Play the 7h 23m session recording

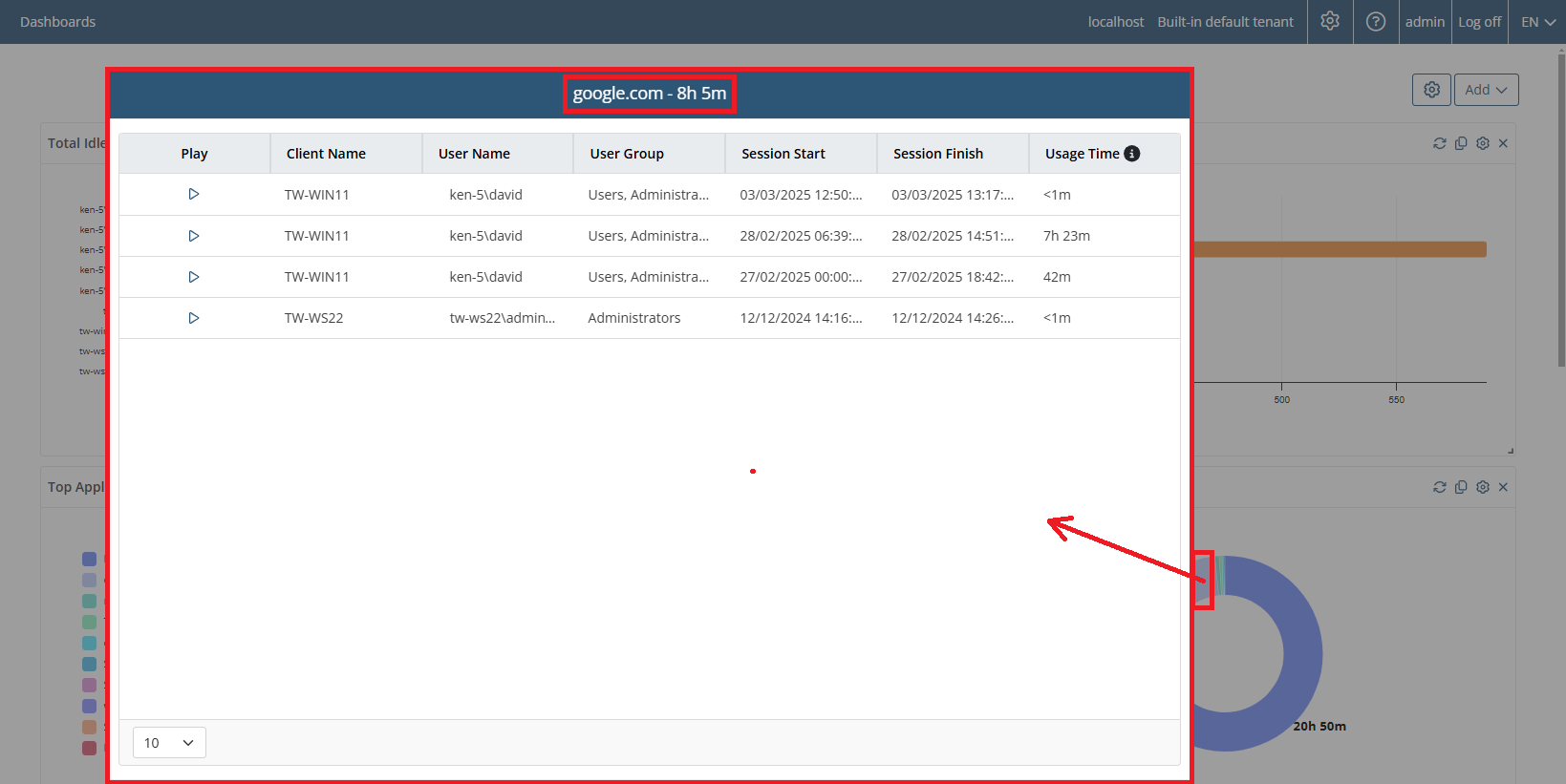tap(193, 236)
